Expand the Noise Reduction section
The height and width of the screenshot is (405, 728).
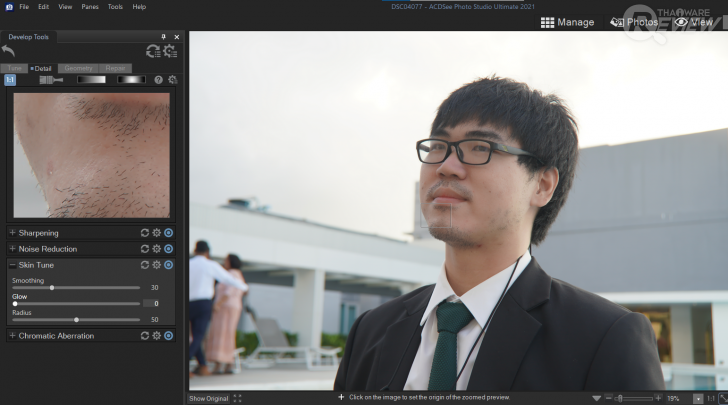click(x=13, y=249)
